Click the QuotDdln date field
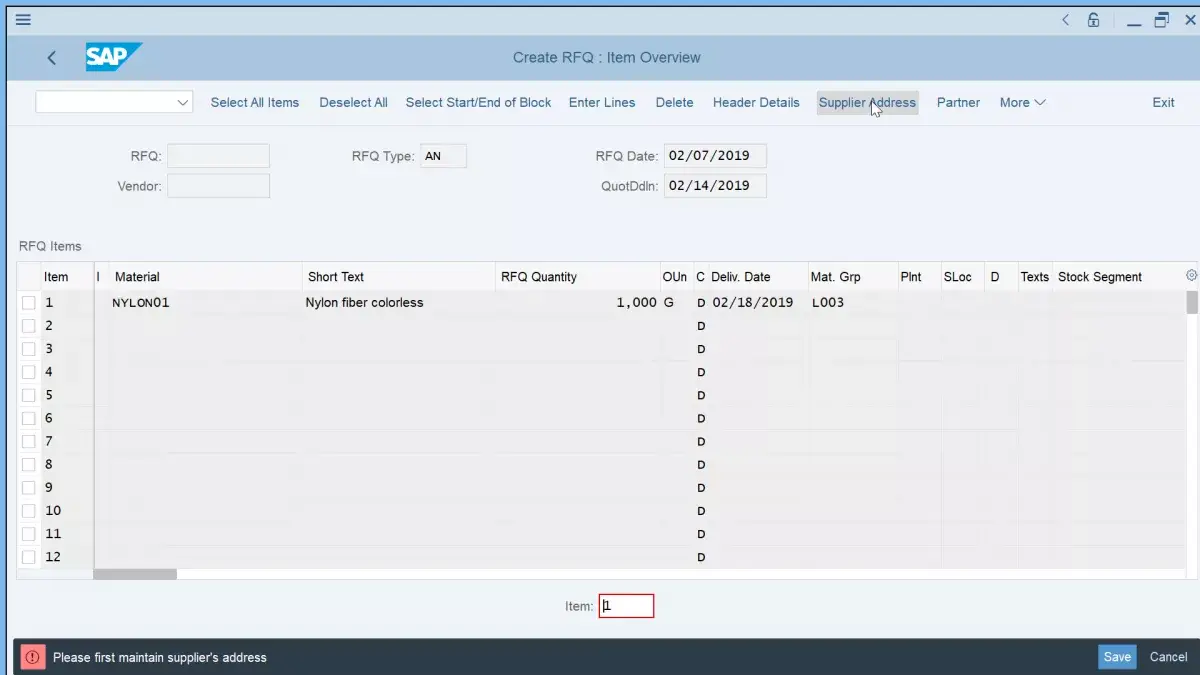This screenshot has height=675, width=1200. [x=715, y=186]
